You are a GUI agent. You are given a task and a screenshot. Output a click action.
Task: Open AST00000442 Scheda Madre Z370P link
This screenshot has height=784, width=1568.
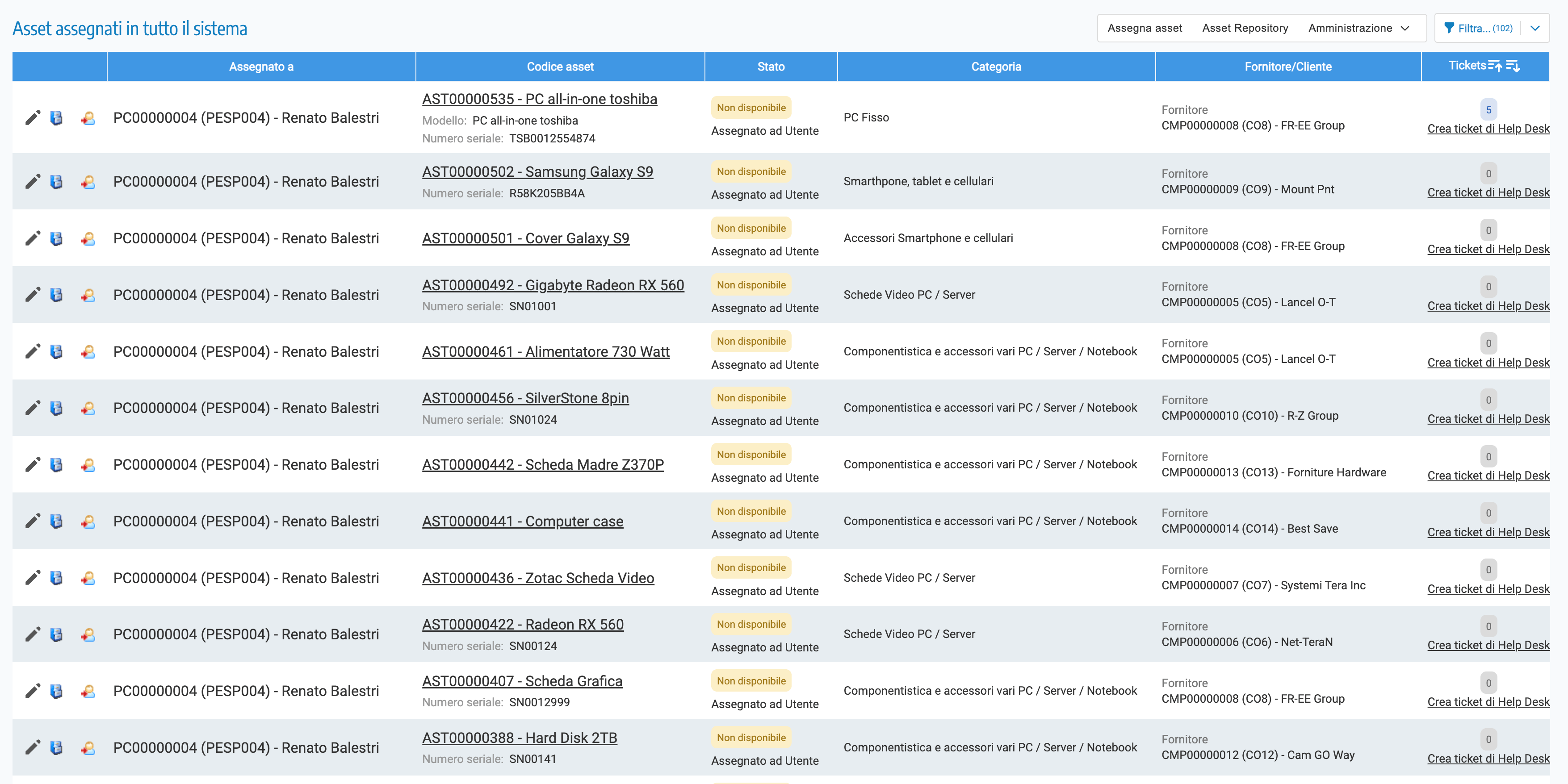coord(542,465)
